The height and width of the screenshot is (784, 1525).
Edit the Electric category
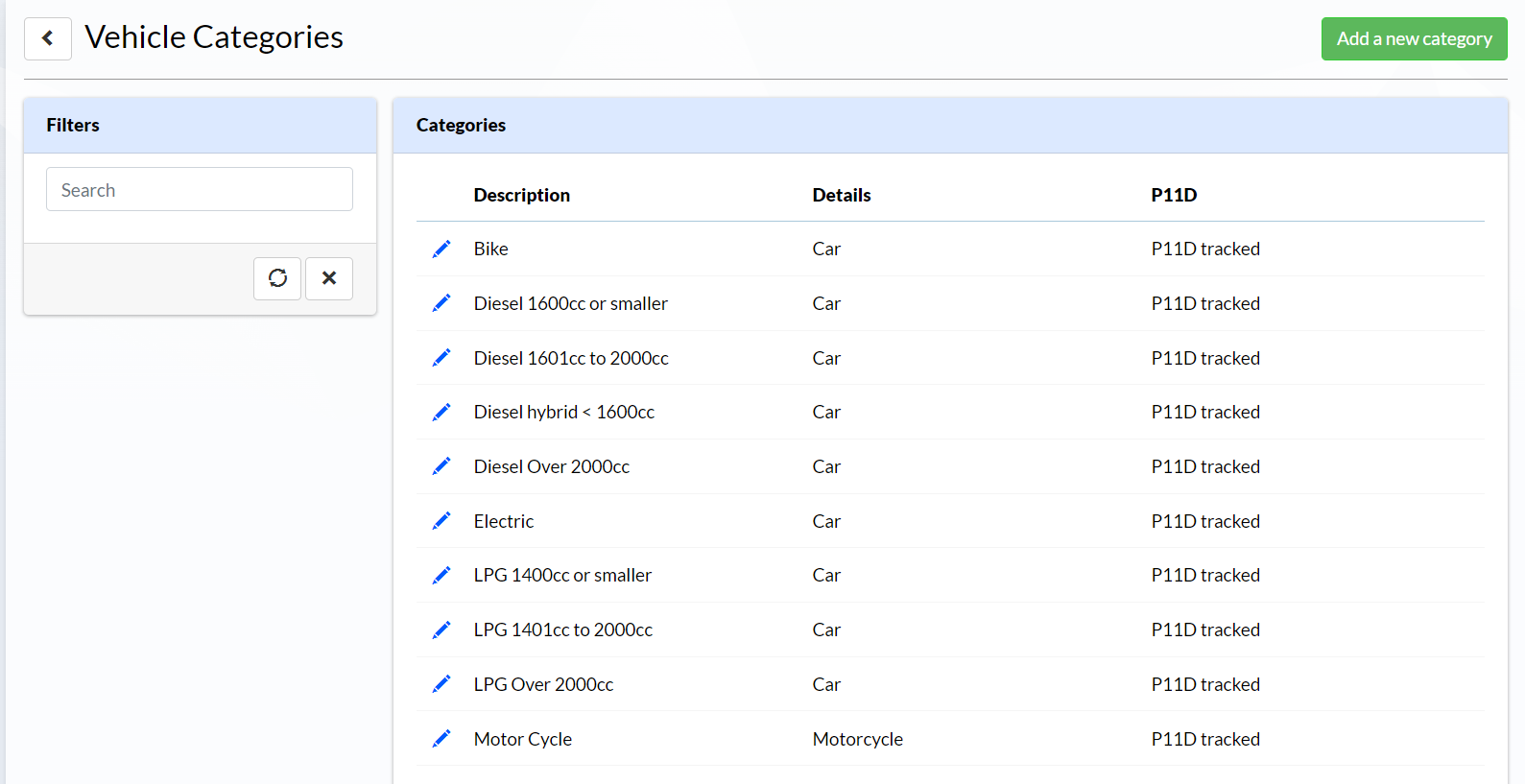point(441,521)
